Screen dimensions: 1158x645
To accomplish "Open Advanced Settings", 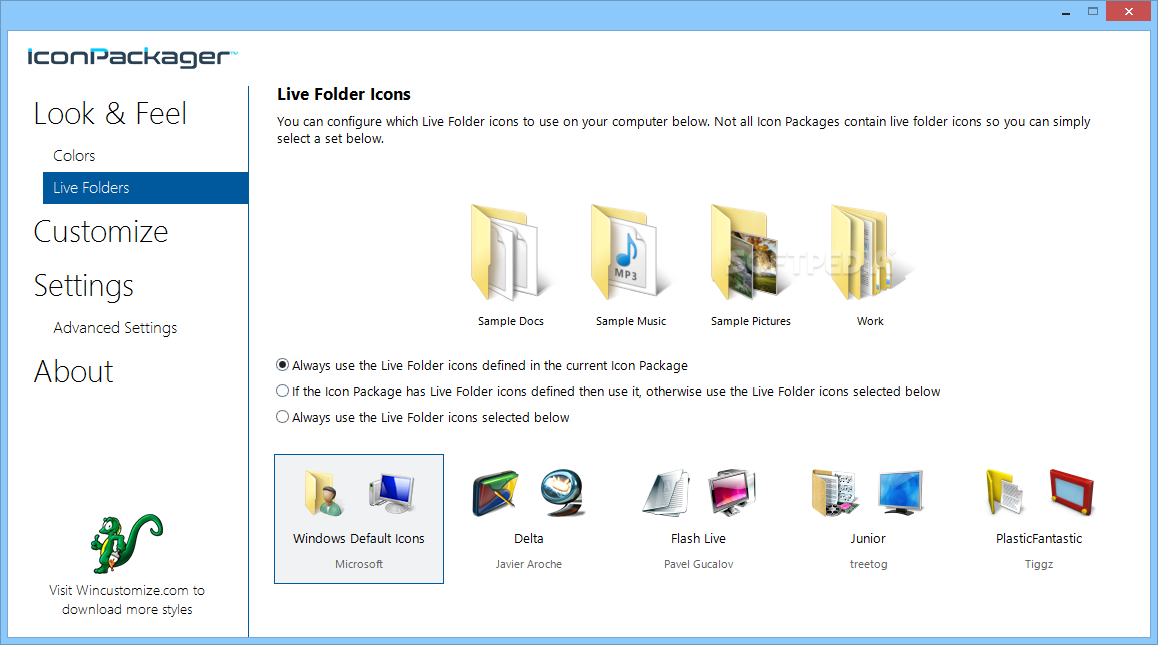I will coord(115,327).
